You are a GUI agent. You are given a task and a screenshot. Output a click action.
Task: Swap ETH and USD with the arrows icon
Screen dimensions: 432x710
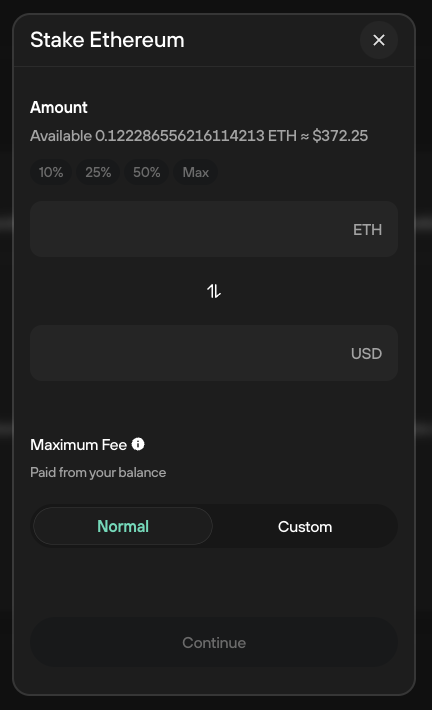214,291
